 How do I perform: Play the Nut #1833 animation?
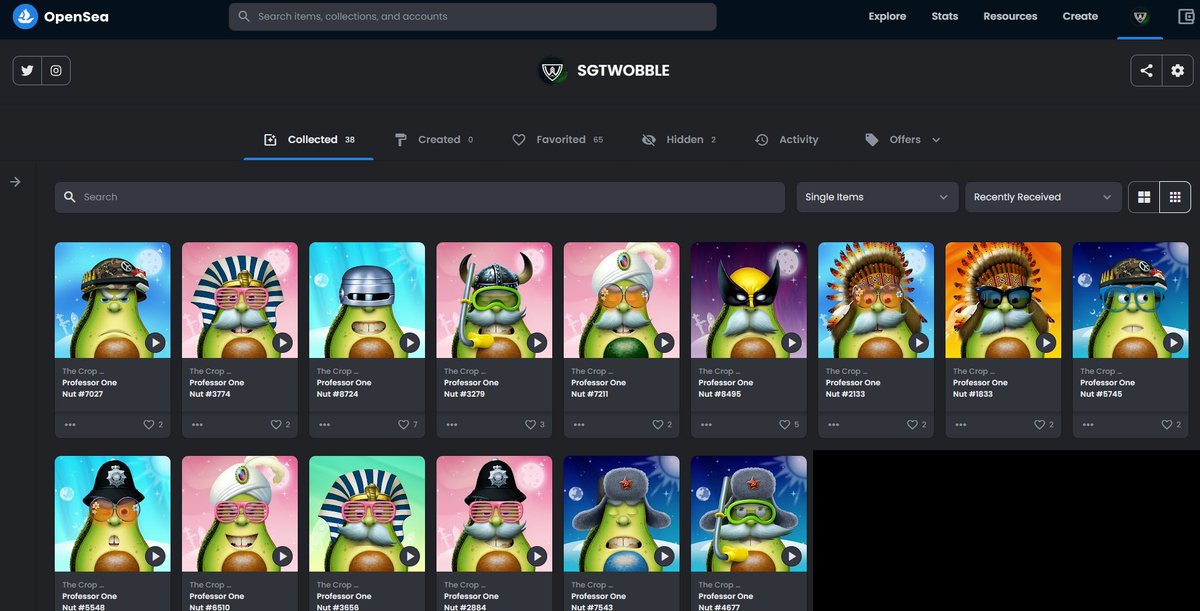point(1046,343)
